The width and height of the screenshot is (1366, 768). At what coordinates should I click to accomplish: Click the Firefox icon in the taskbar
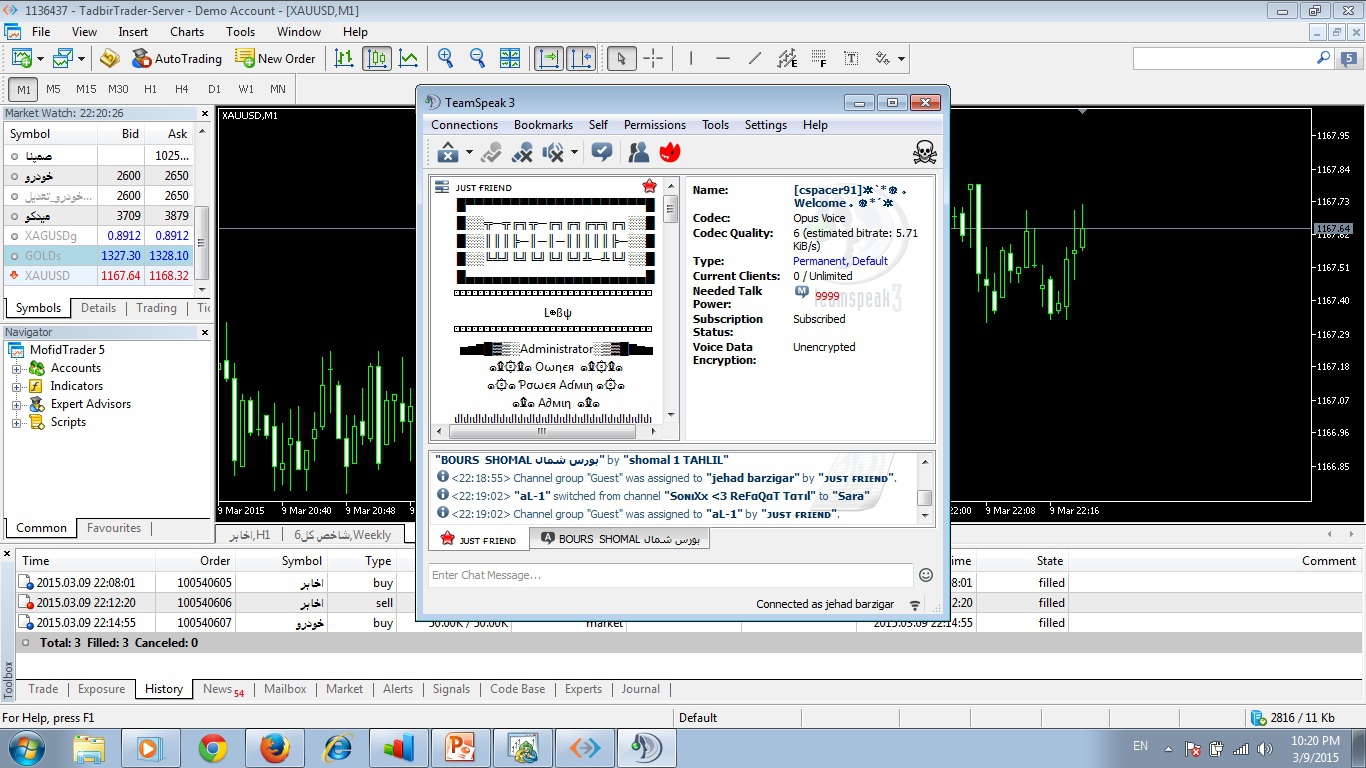(x=274, y=747)
